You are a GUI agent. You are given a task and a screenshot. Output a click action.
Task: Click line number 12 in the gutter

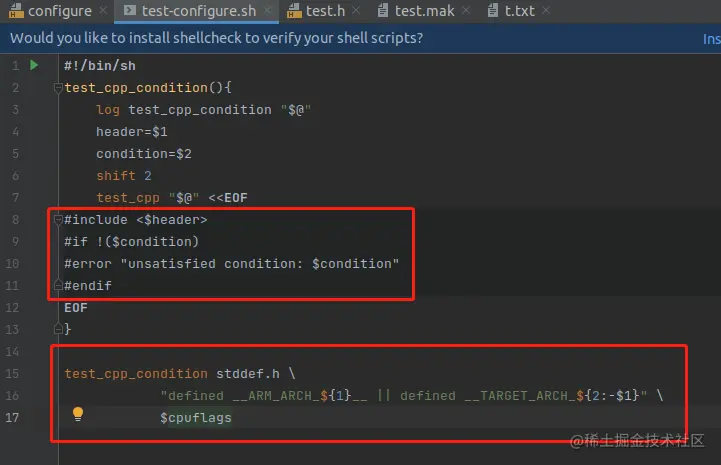[12, 308]
